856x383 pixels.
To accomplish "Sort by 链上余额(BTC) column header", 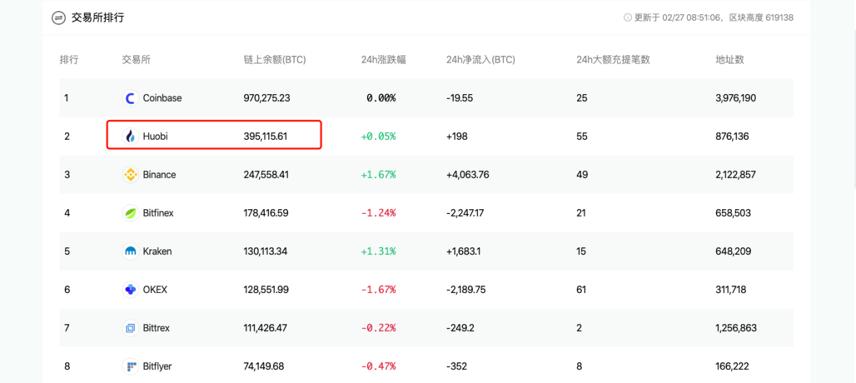I will (275, 60).
